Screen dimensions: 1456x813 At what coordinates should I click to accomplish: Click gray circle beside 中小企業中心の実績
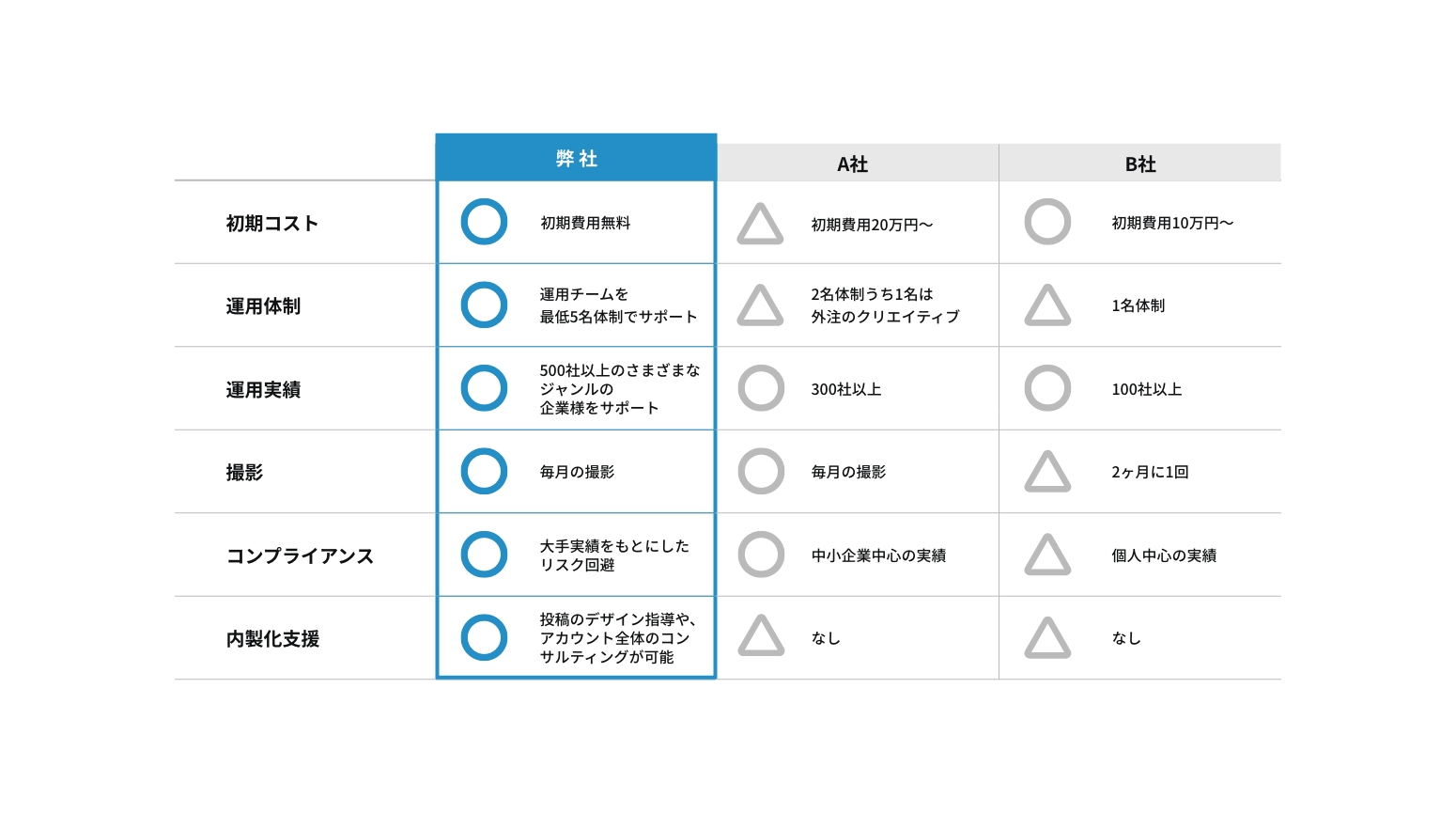pyautogui.click(x=761, y=555)
